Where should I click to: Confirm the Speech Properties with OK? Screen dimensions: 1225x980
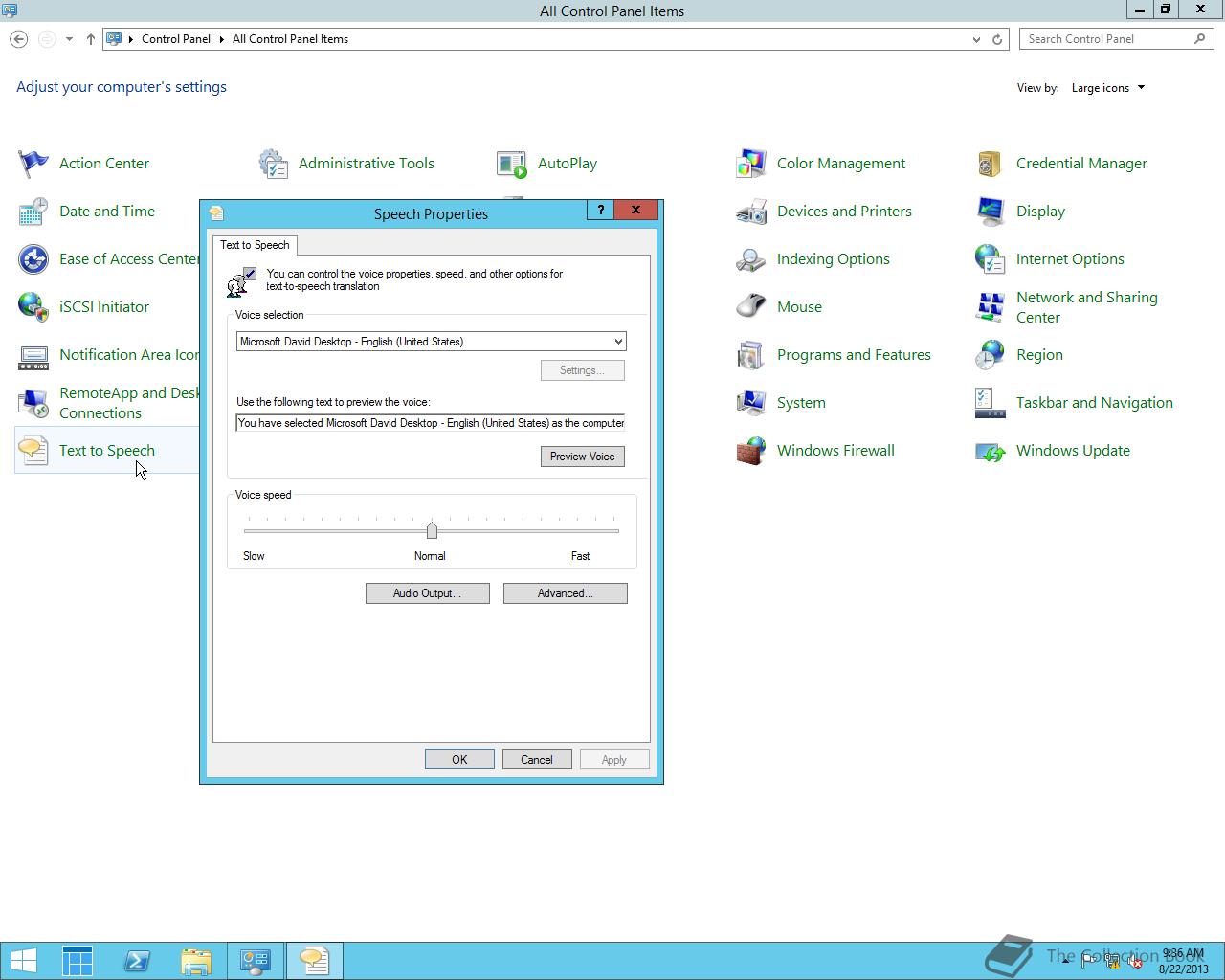point(459,760)
